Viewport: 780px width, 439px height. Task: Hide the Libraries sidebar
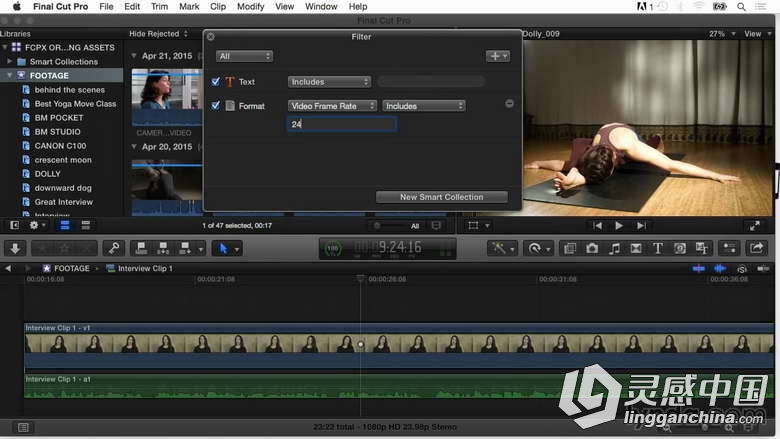[14, 225]
